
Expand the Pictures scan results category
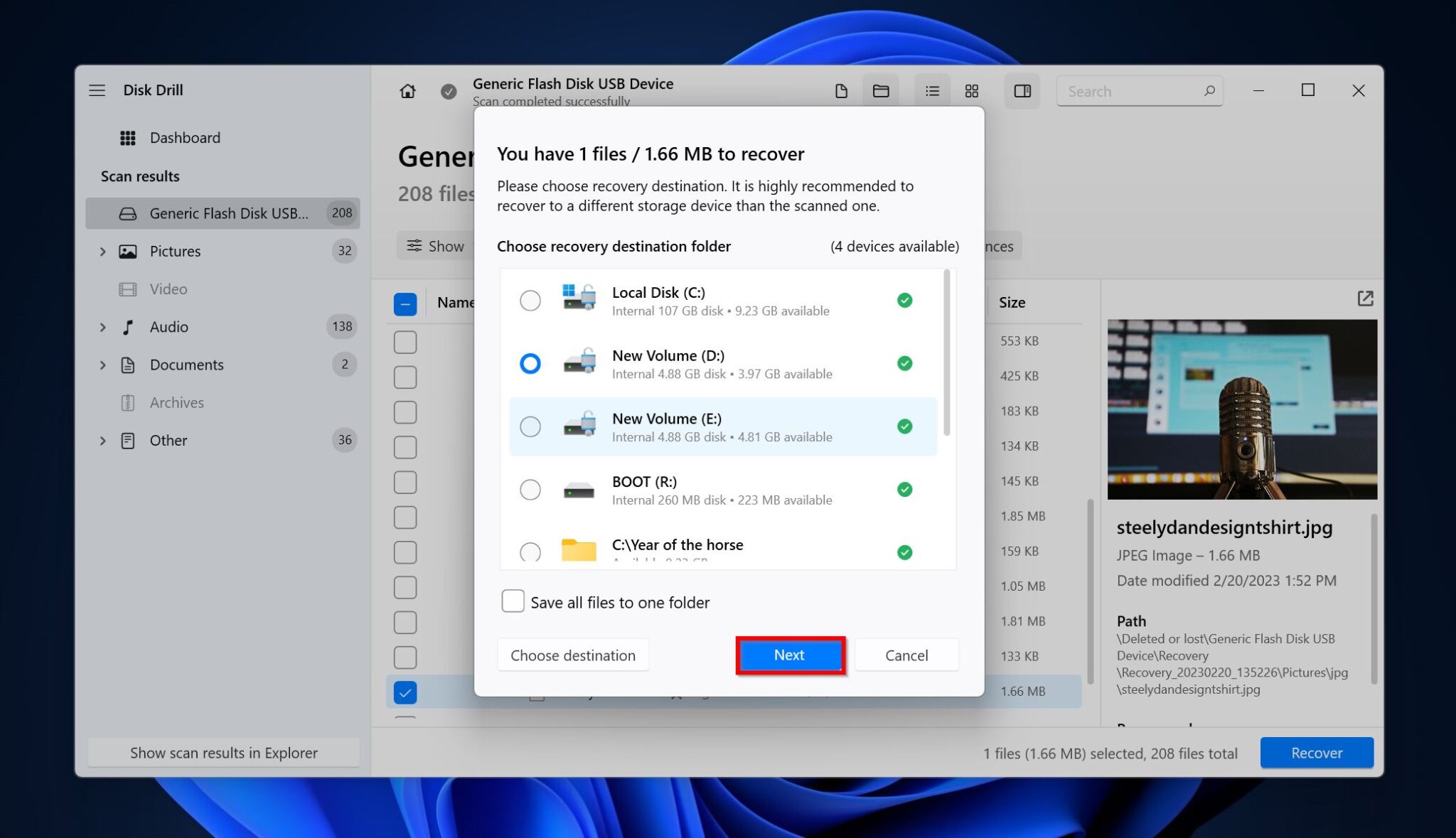point(101,251)
